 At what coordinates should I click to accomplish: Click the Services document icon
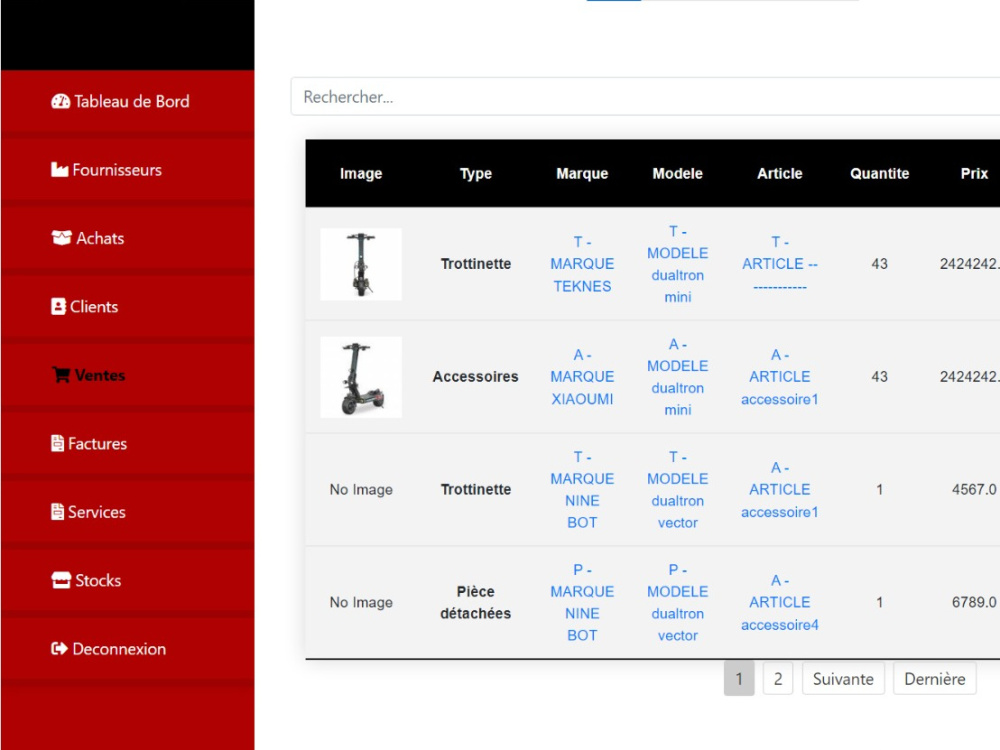point(57,511)
